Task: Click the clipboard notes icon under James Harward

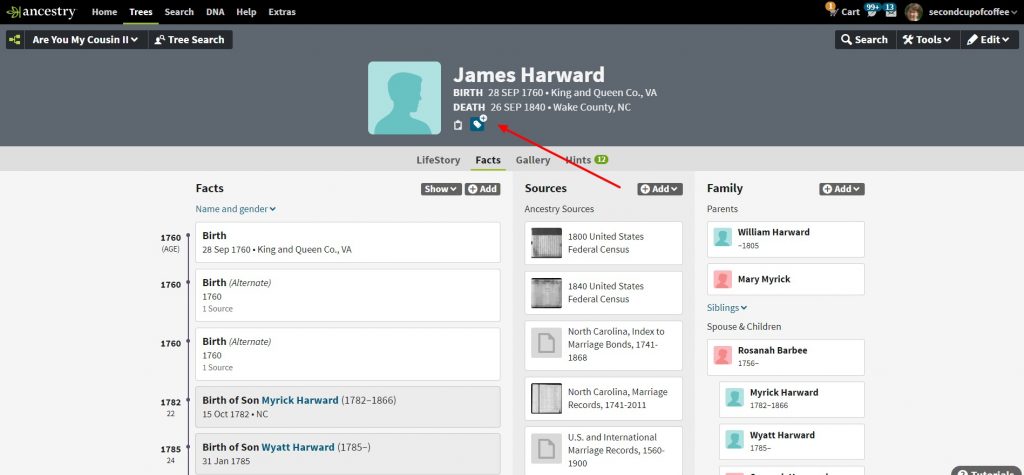Action: (458, 125)
